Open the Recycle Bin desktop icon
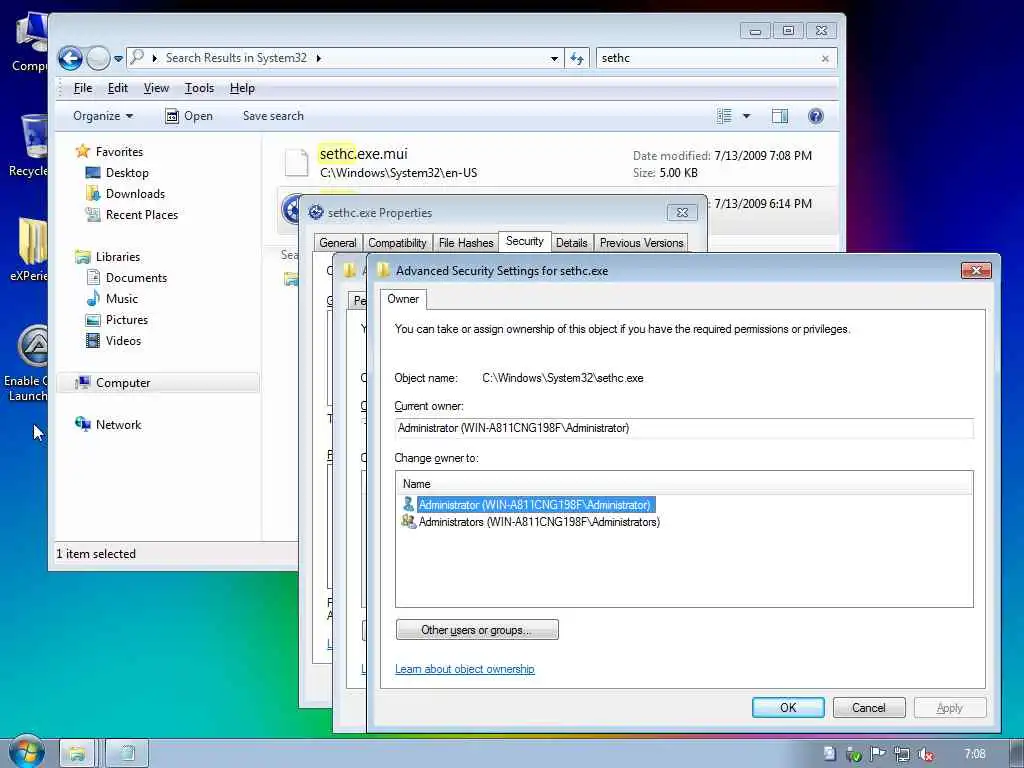This screenshot has height=768, width=1024. click(29, 146)
